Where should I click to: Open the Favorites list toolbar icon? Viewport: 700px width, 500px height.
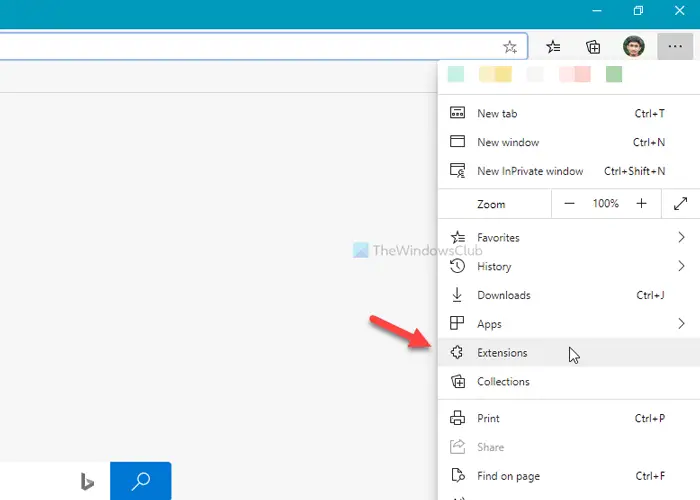(x=553, y=46)
